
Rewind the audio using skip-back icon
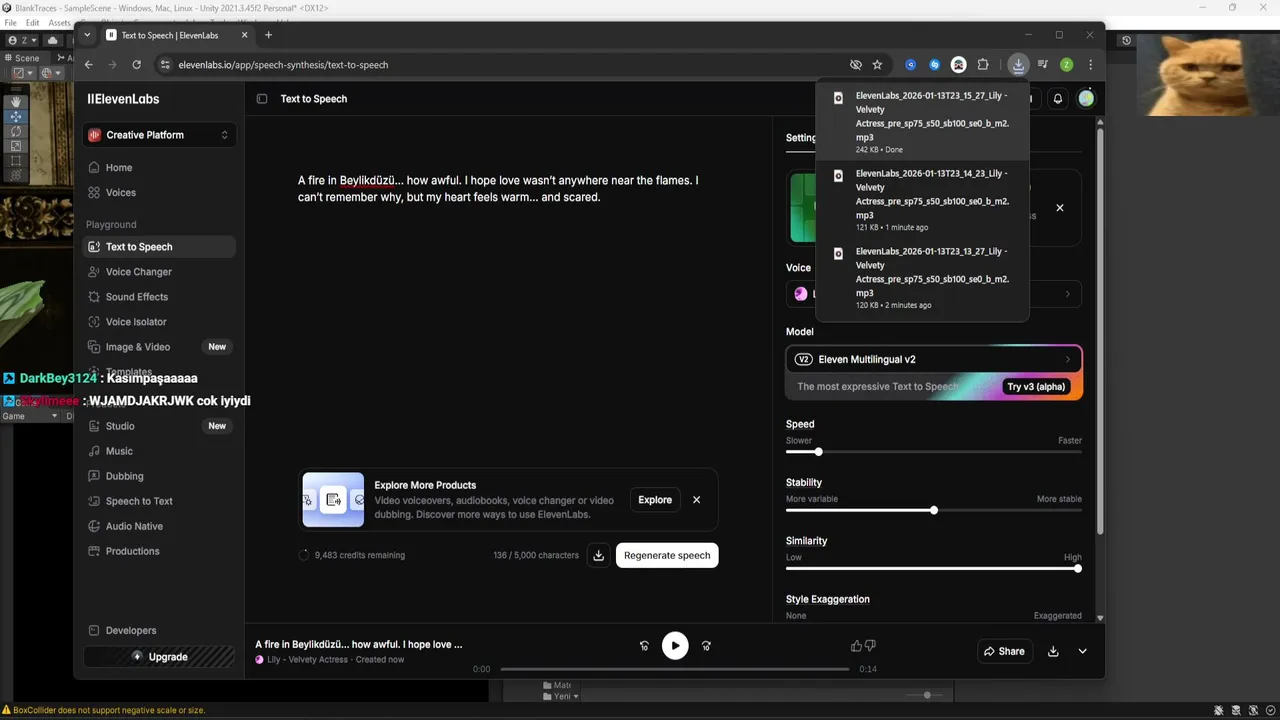point(644,646)
